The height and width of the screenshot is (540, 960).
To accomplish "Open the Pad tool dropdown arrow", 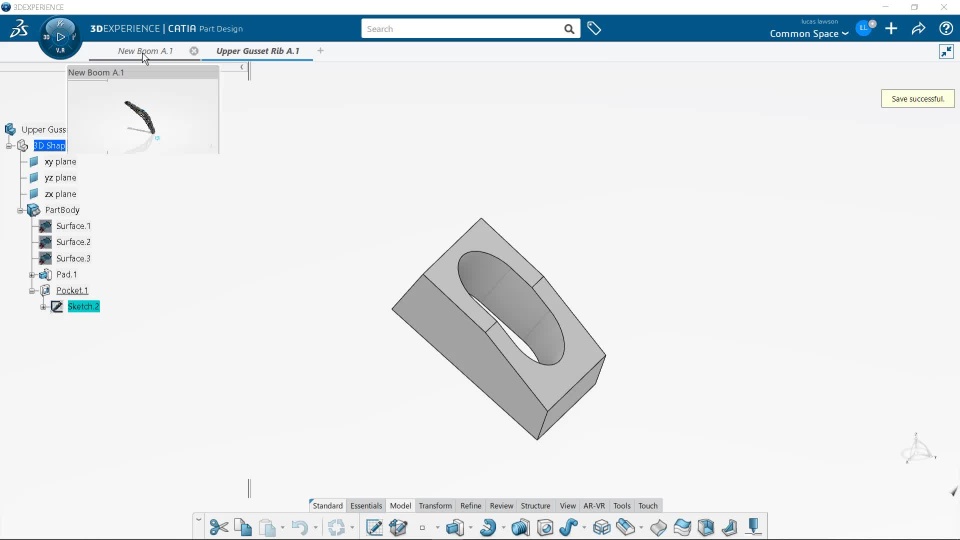I will click(x=470, y=527).
